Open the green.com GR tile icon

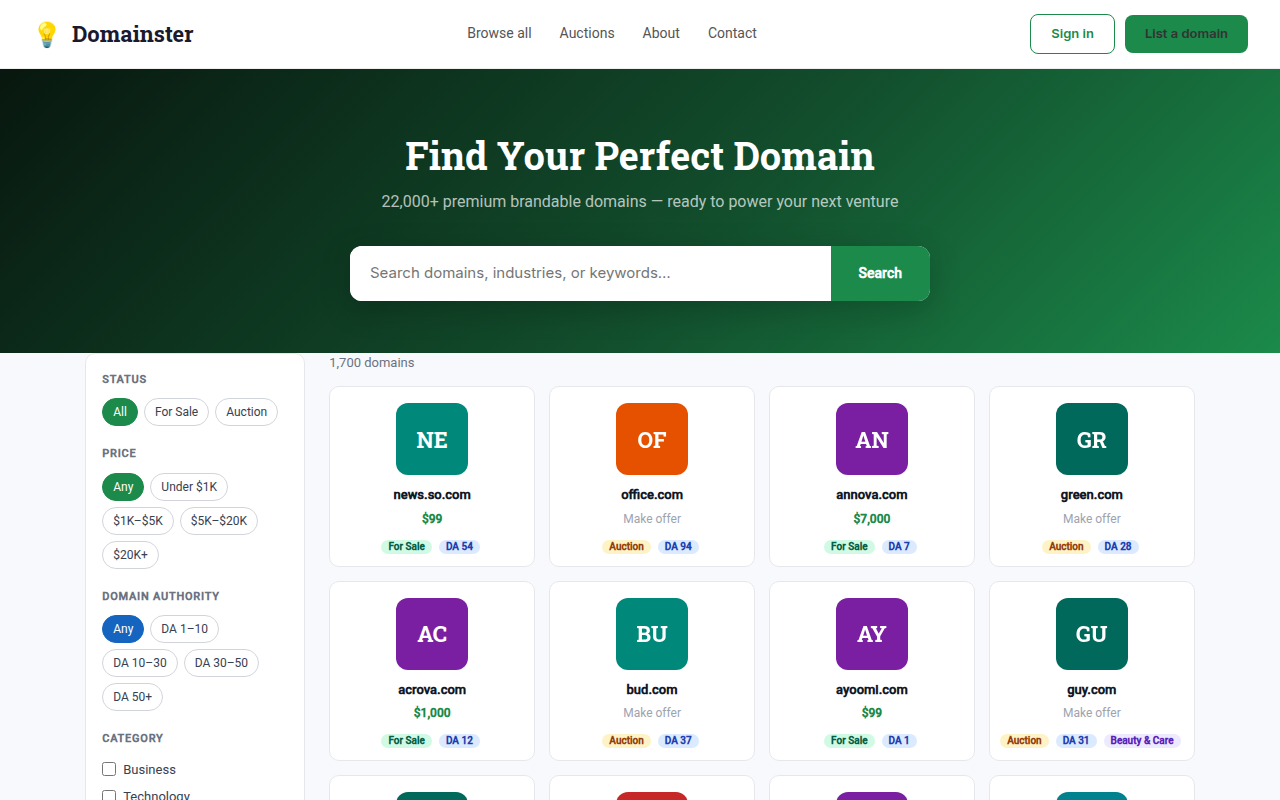[x=1092, y=439]
